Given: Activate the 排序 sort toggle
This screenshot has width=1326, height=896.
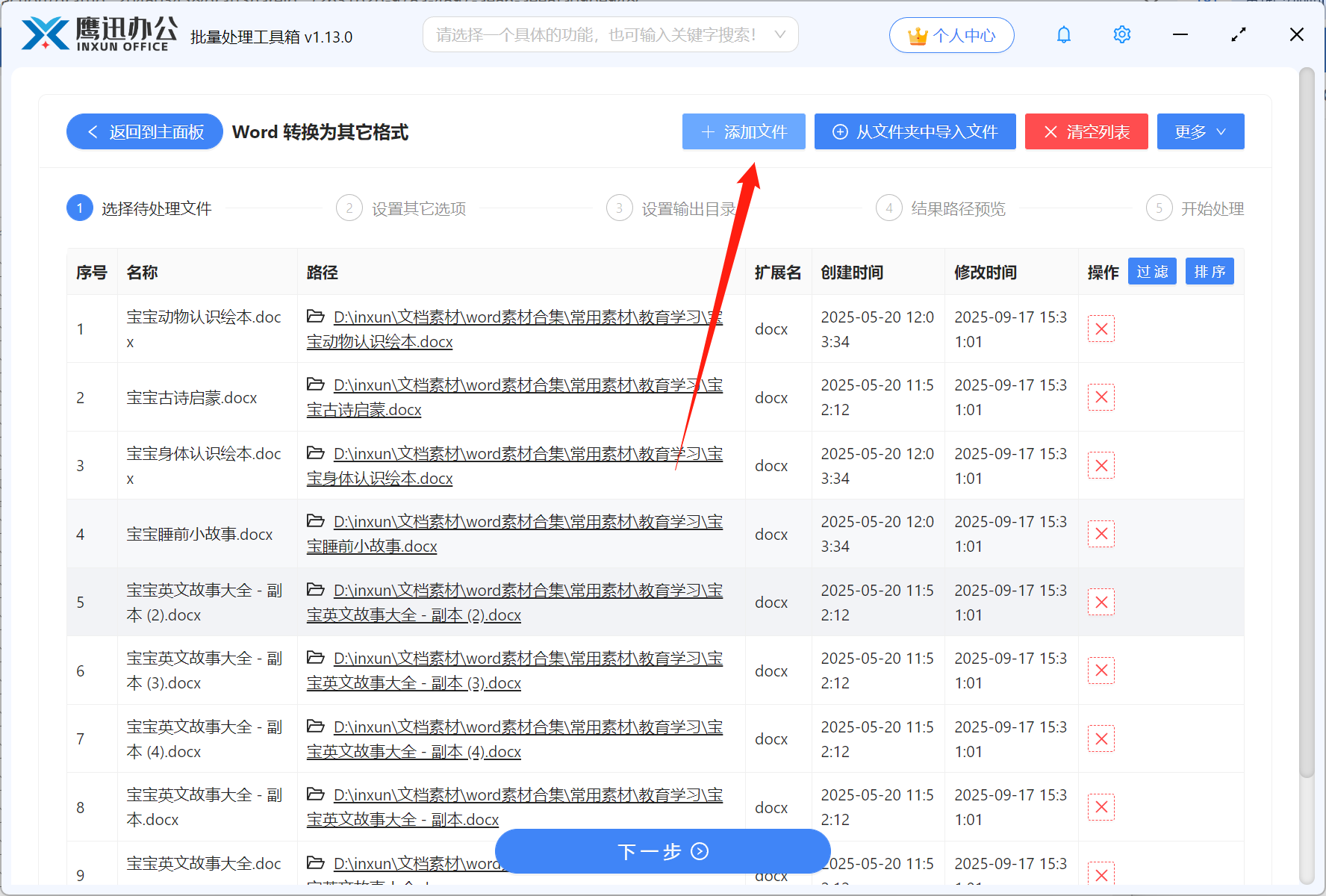Looking at the screenshot, I should (x=1209, y=271).
